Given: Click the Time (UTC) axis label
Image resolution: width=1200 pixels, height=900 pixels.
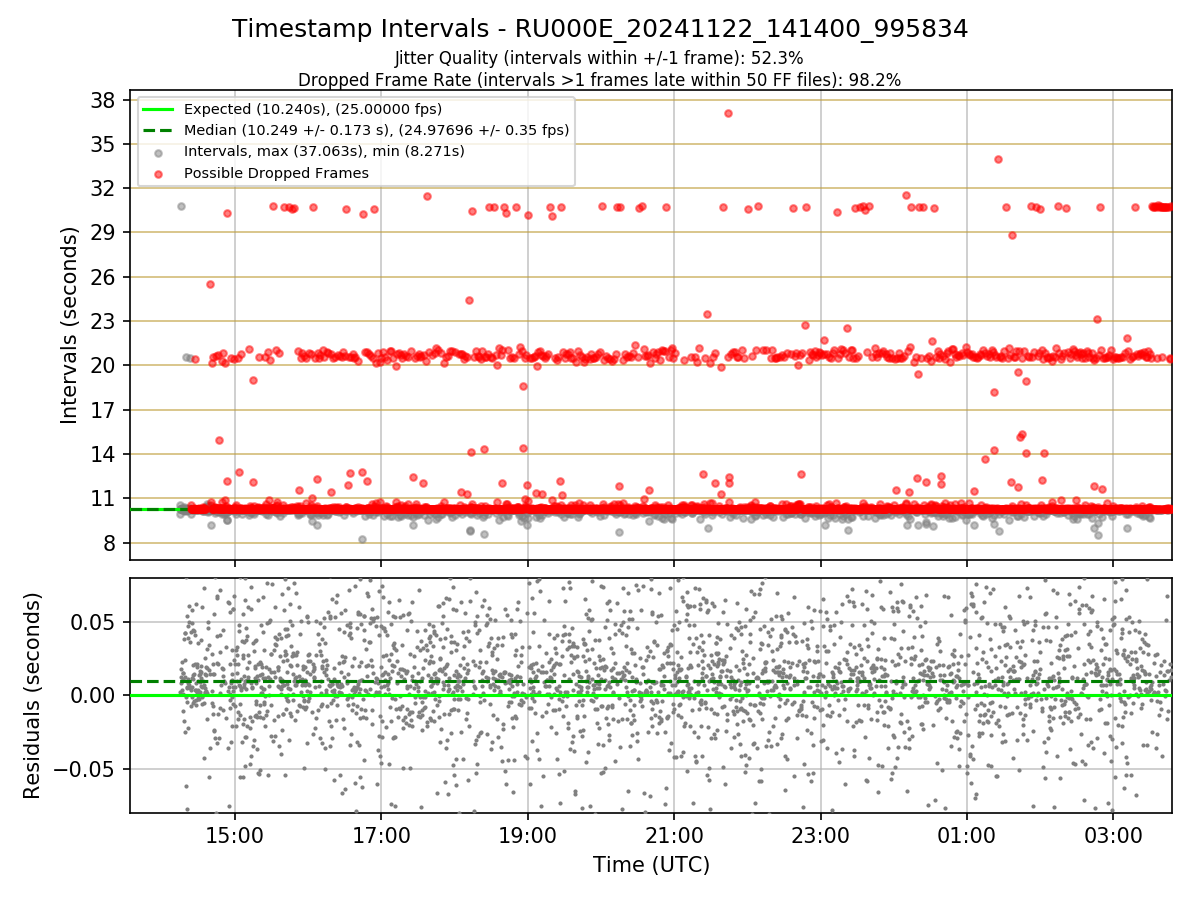Looking at the screenshot, I should click(x=651, y=865).
